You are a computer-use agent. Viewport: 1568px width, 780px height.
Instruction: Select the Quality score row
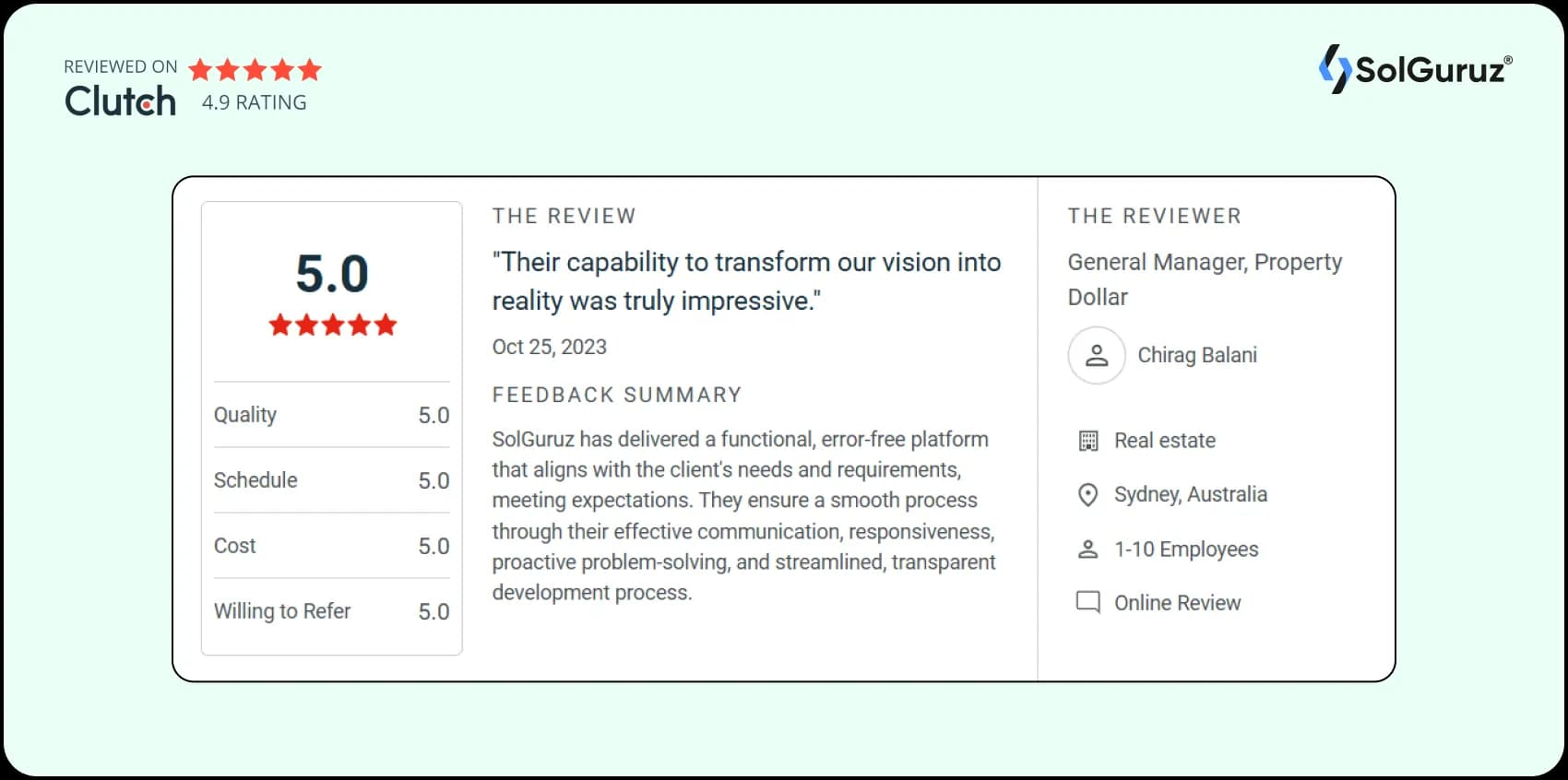coord(331,415)
